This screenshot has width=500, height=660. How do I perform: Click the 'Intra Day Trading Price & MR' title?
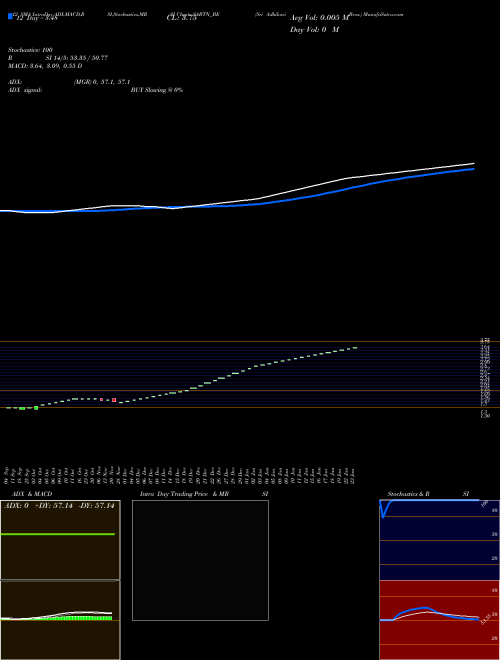[x=184, y=494]
